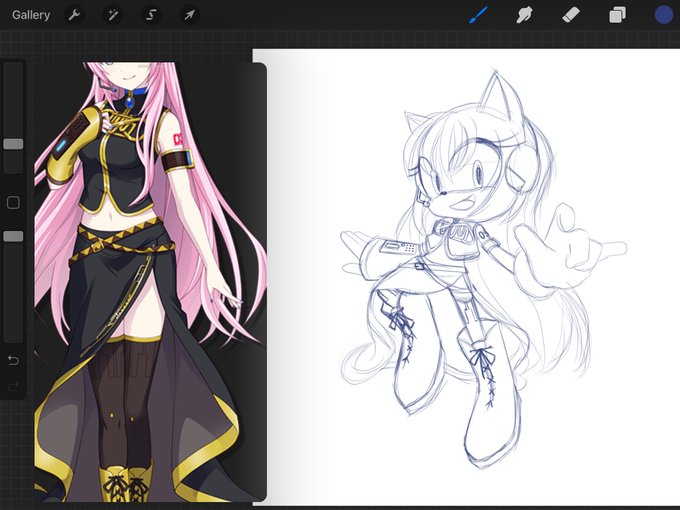
Task: Open the active color swatch
Action: 664,15
